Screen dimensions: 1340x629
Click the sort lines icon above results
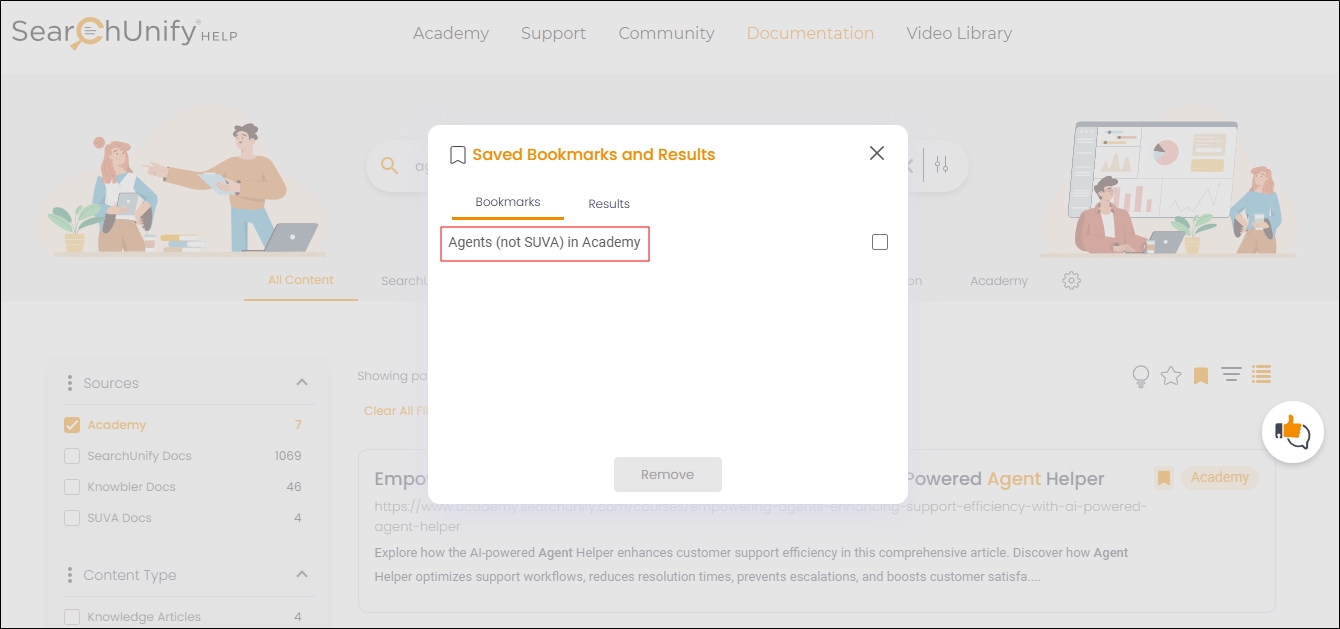1231,375
